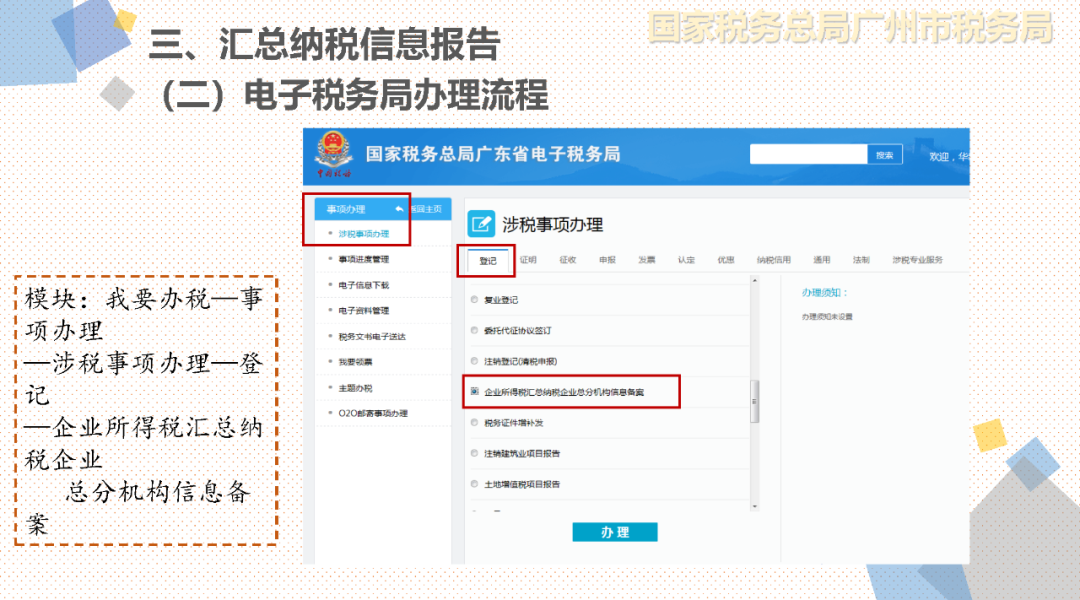This screenshot has width=1080, height=600.
Task: Click the 事项办理 sidebar header
Action: pos(346,209)
